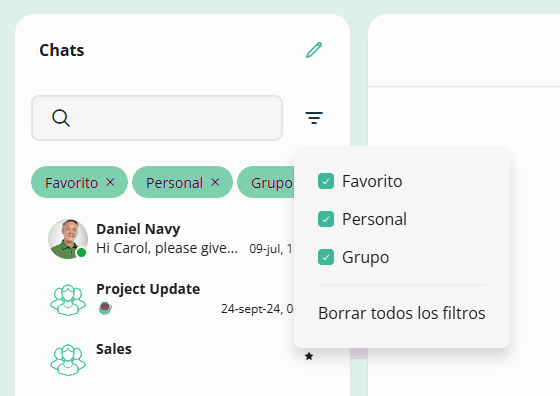Select the Favorito label in filter menu
Viewport: 560px width, 396px height.
[372, 181]
